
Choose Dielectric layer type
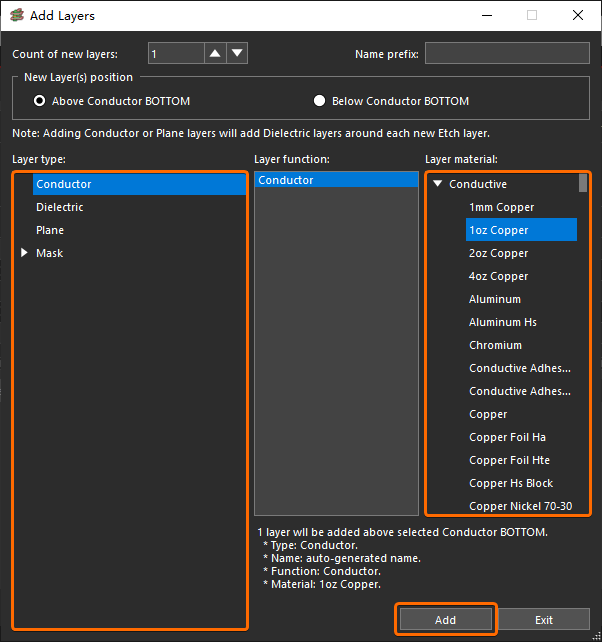[x=60, y=207]
